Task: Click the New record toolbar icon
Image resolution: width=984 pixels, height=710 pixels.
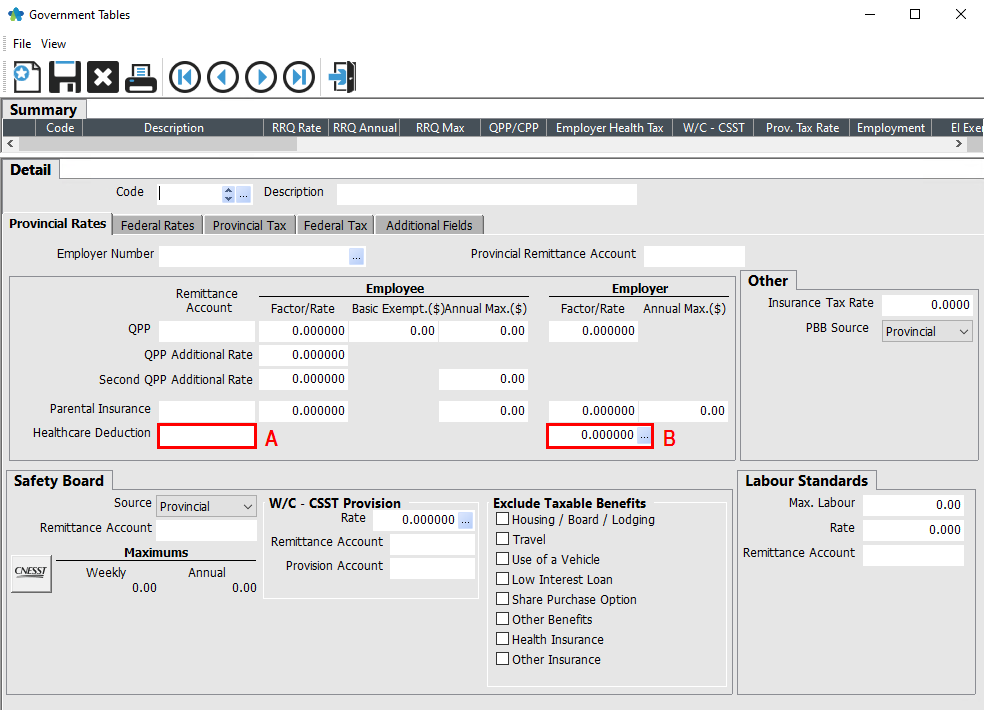Action: (27, 77)
